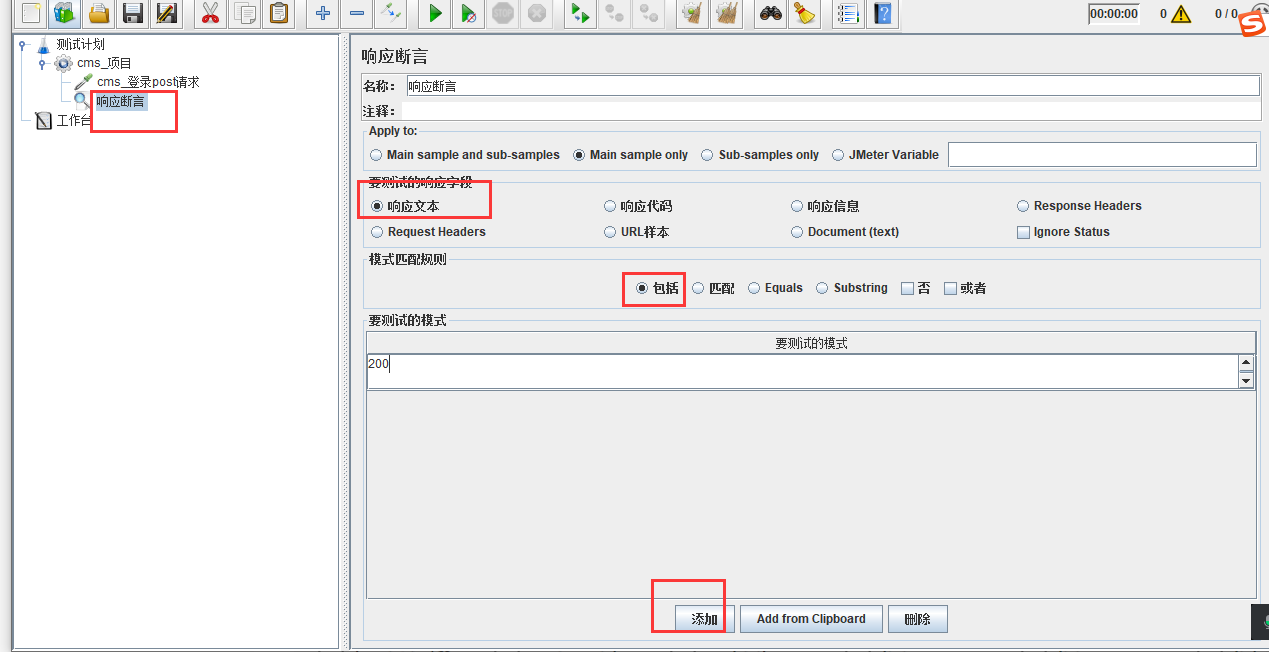Click Remote Shutdown All icon

[648, 13]
